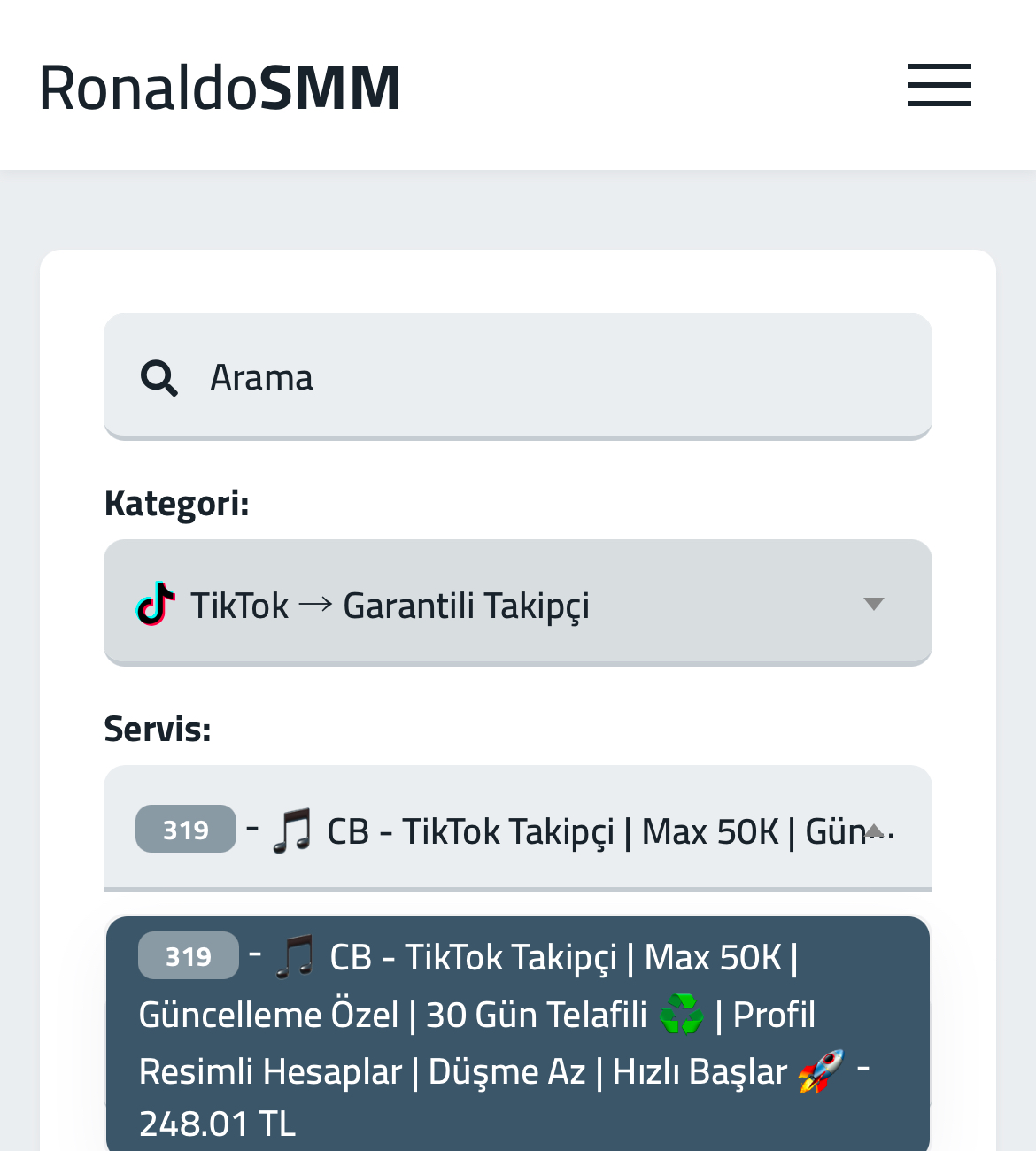Click the 319 badge in the dropdown option
The width and height of the screenshot is (1036, 1151).
(189, 955)
